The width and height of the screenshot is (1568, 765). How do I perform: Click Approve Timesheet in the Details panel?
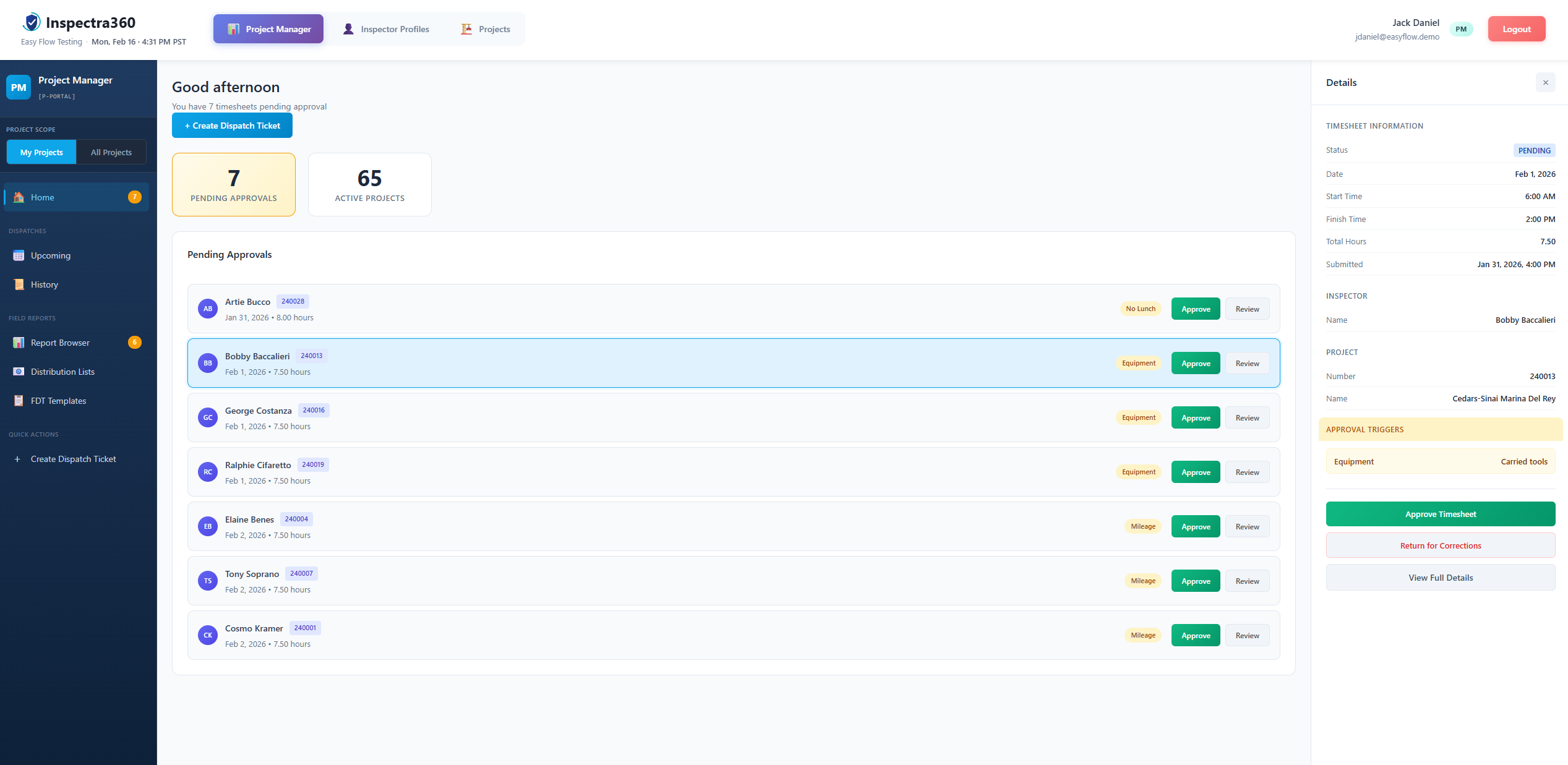tap(1440, 514)
